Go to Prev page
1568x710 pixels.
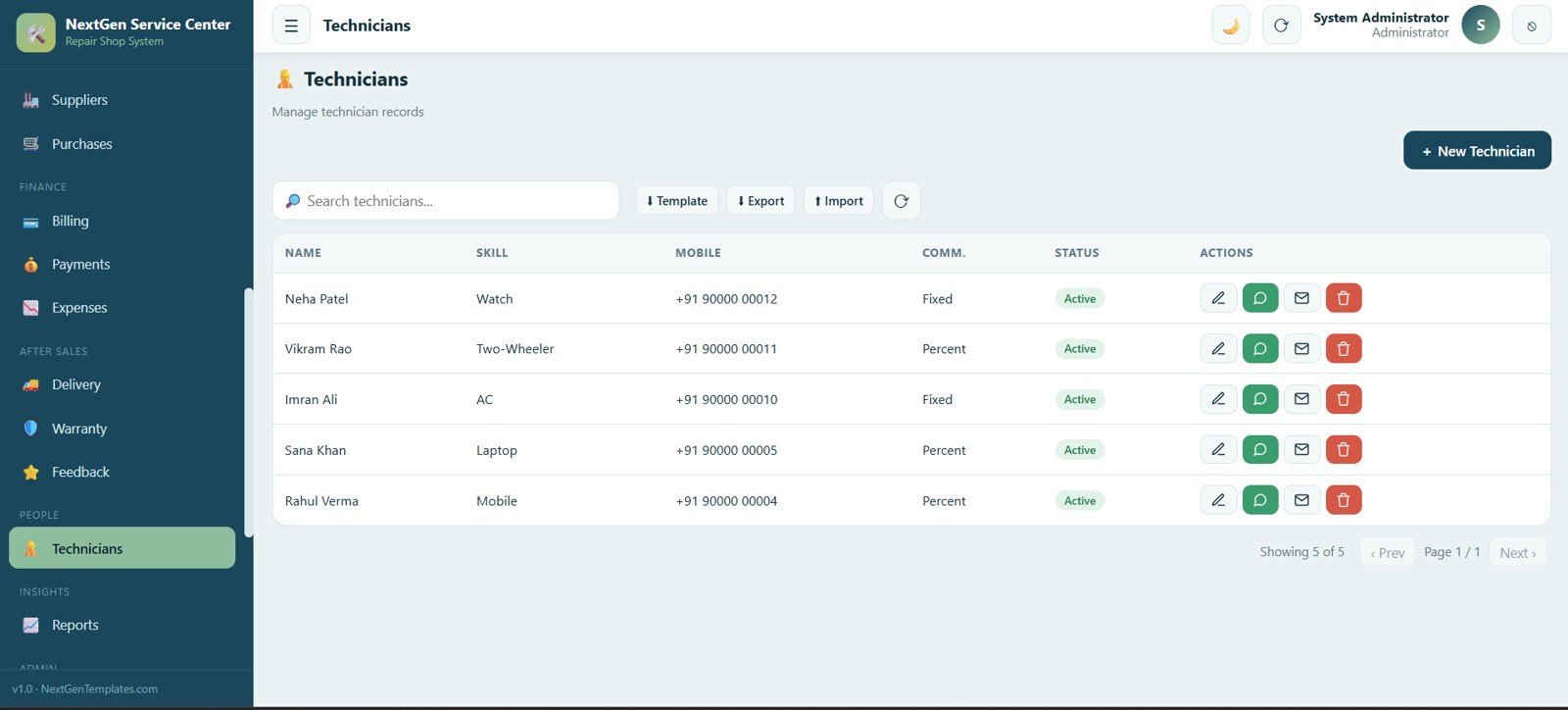pyautogui.click(x=1388, y=552)
